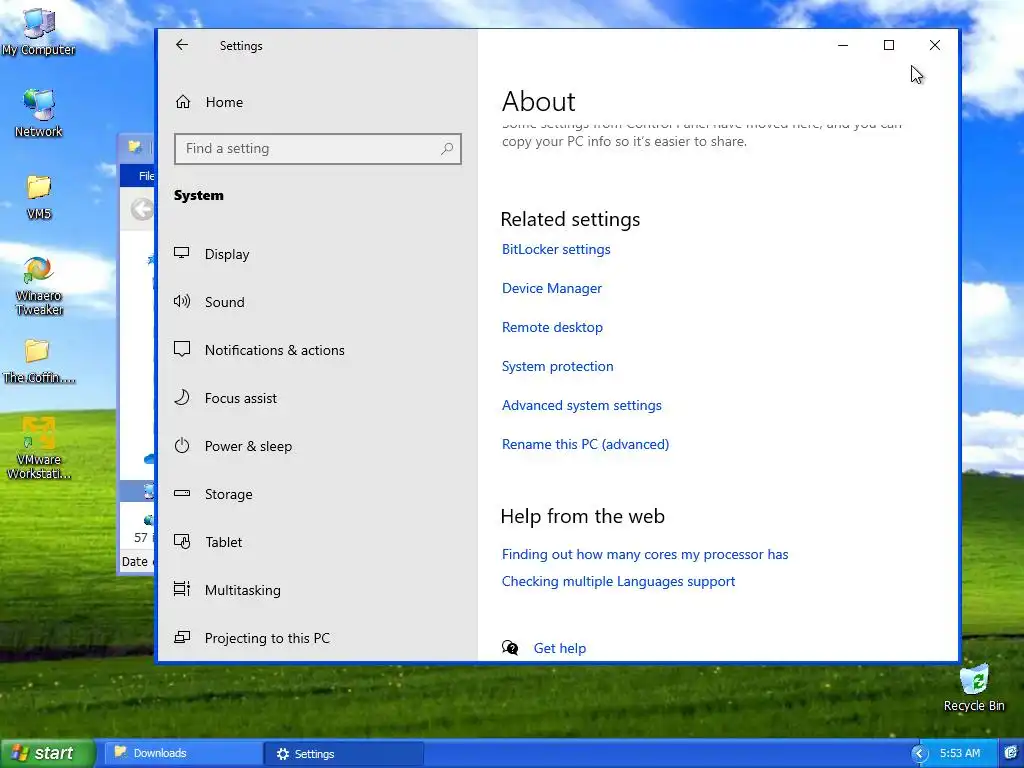The width and height of the screenshot is (1024, 768).
Task: Open the Home page in Settings
Action: (x=209, y=102)
